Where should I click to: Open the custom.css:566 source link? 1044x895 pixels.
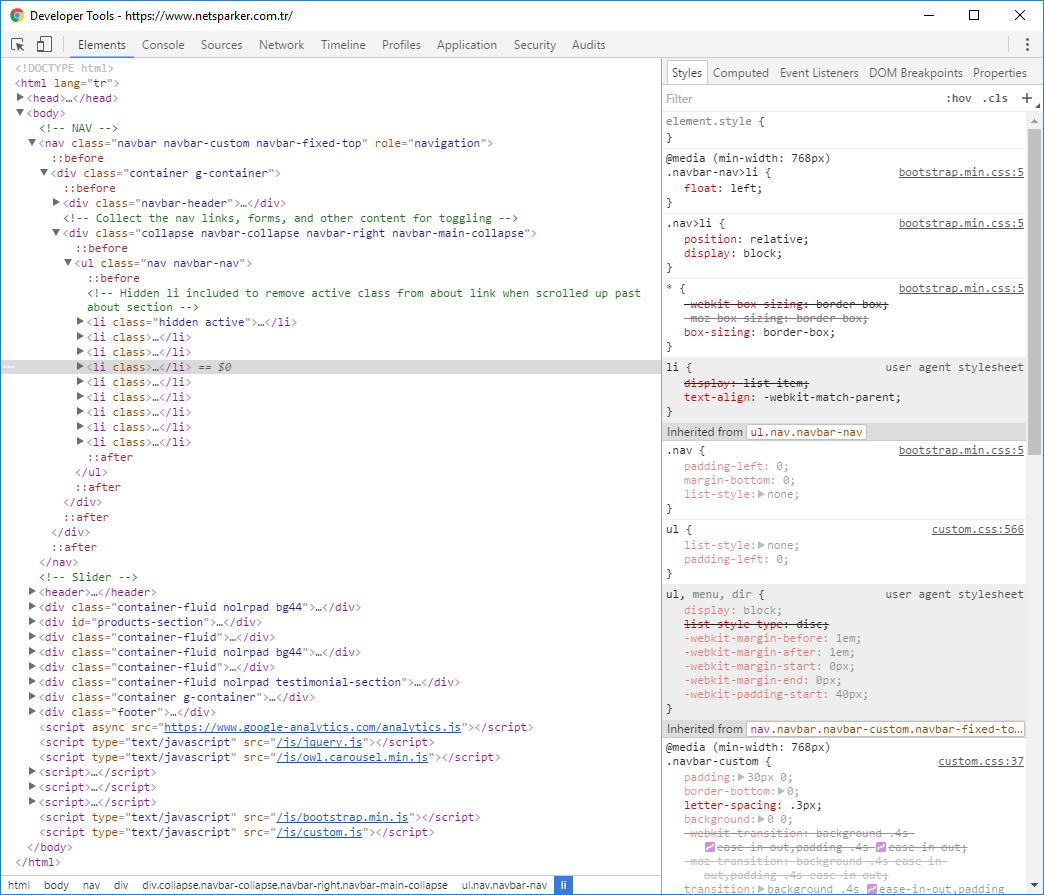(x=977, y=529)
